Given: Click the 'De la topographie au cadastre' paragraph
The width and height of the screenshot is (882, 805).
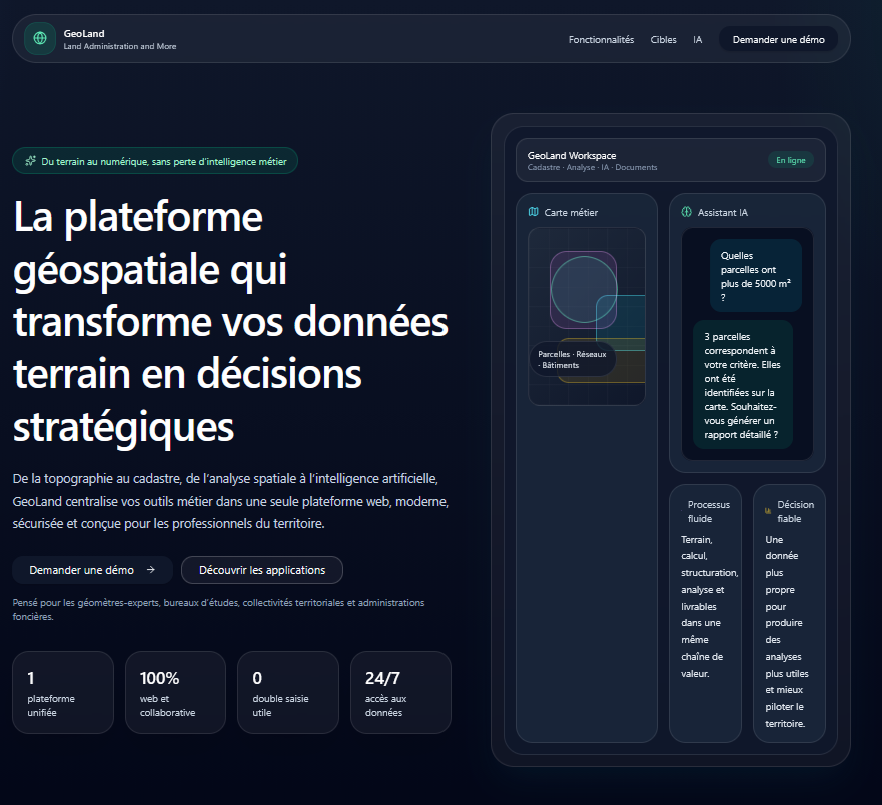Looking at the screenshot, I should pos(231,501).
